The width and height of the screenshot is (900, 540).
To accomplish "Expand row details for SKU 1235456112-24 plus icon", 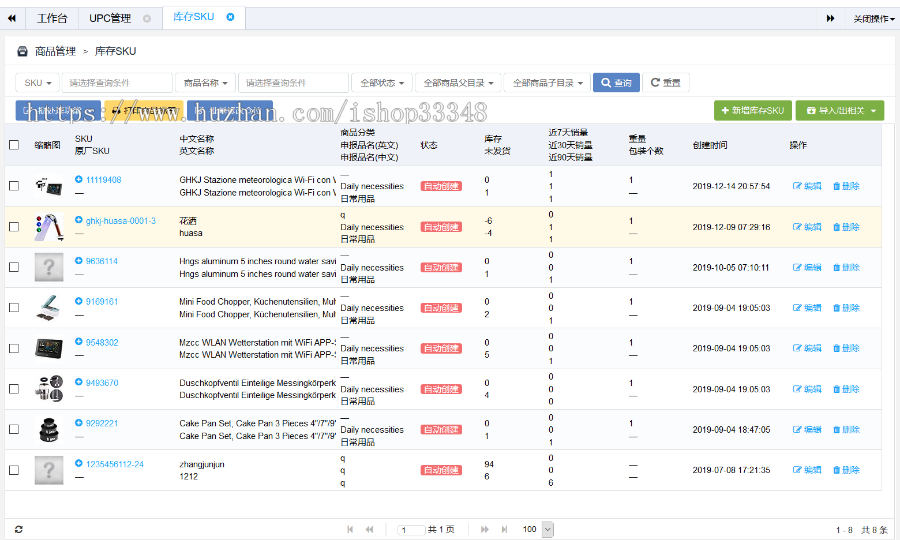I will pos(79,463).
